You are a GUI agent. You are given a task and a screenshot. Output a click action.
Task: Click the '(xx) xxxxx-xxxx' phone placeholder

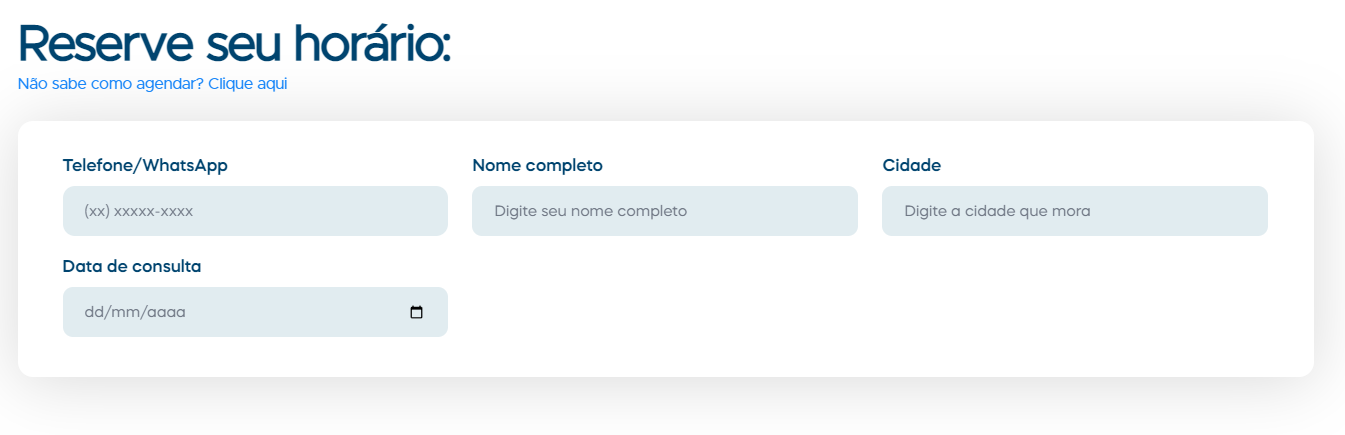tap(138, 212)
